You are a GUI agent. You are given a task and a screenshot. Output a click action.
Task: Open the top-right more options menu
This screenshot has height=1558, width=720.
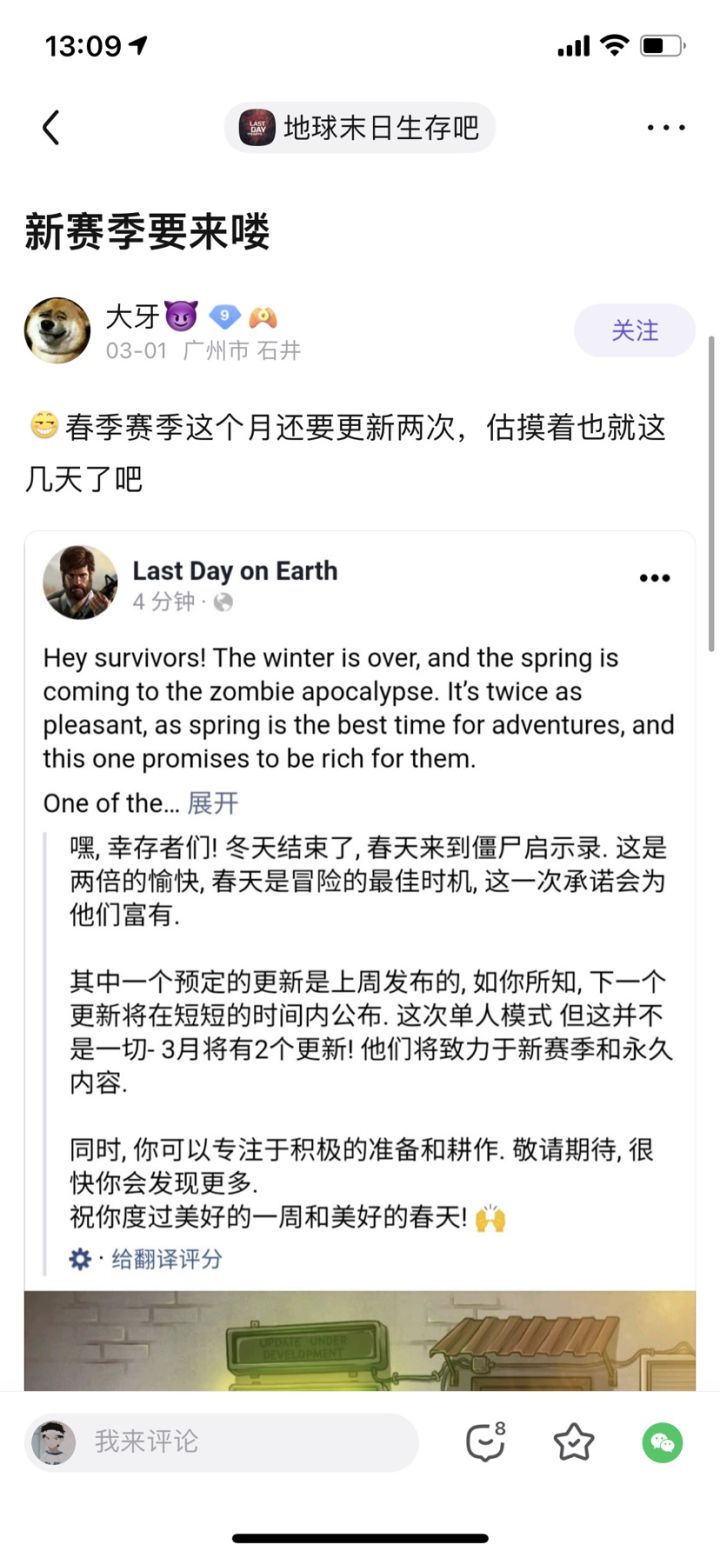665,128
